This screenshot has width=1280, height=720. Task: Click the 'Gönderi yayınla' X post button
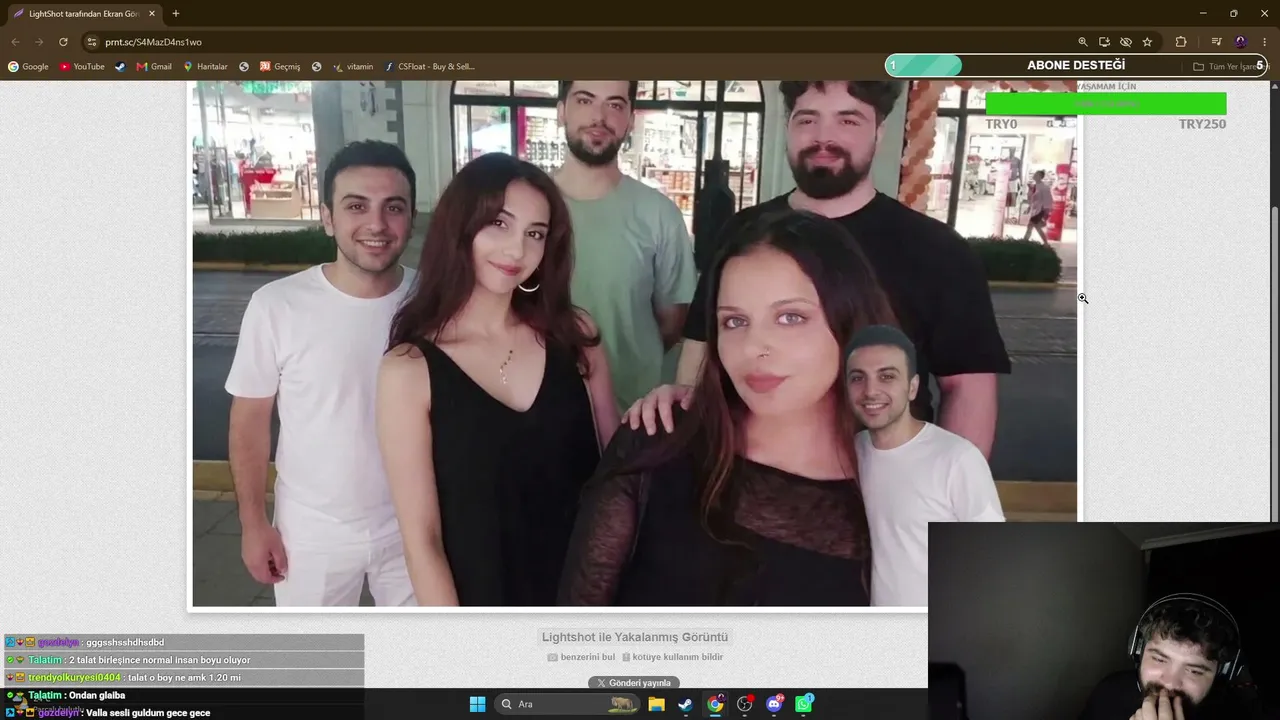click(634, 683)
